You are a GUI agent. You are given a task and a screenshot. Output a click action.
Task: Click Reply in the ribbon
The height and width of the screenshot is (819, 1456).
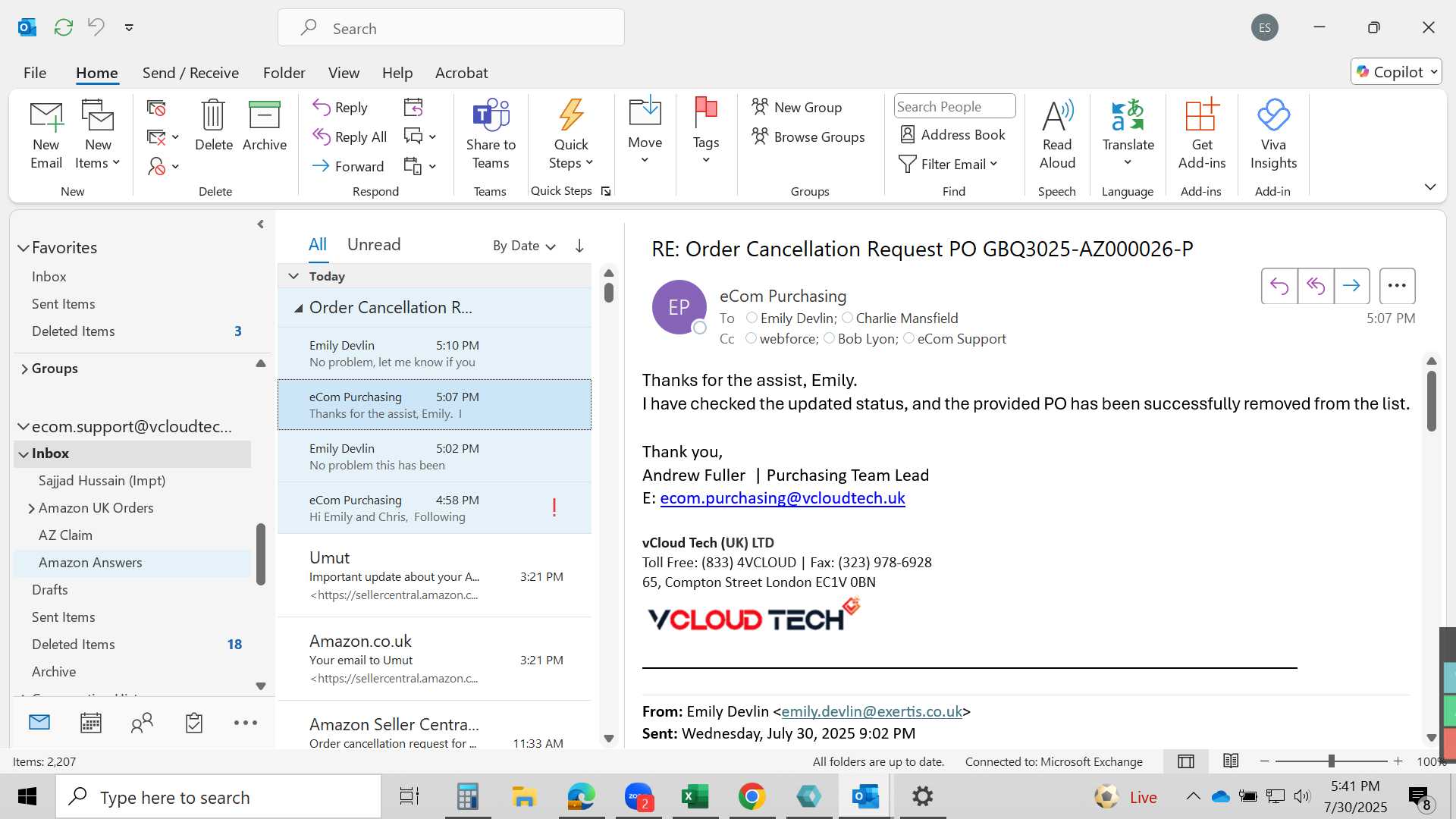[340, 107]
